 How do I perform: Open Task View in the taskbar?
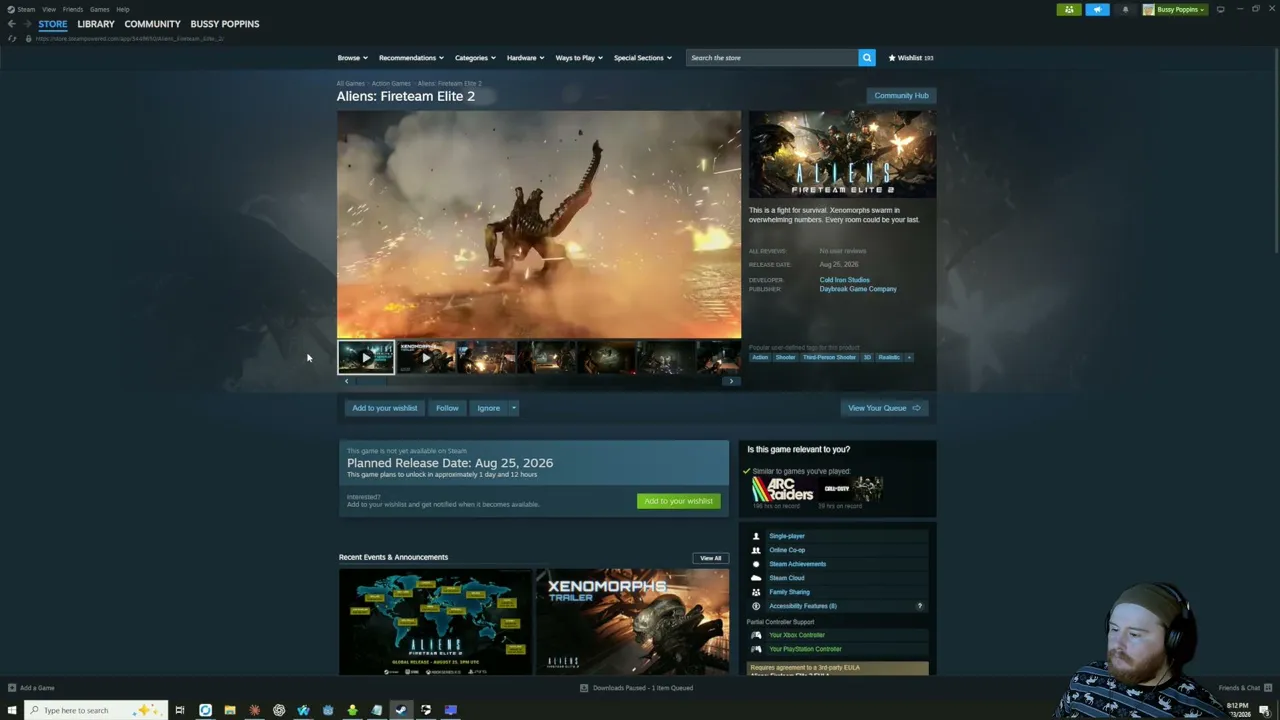[x=180, y=710]
